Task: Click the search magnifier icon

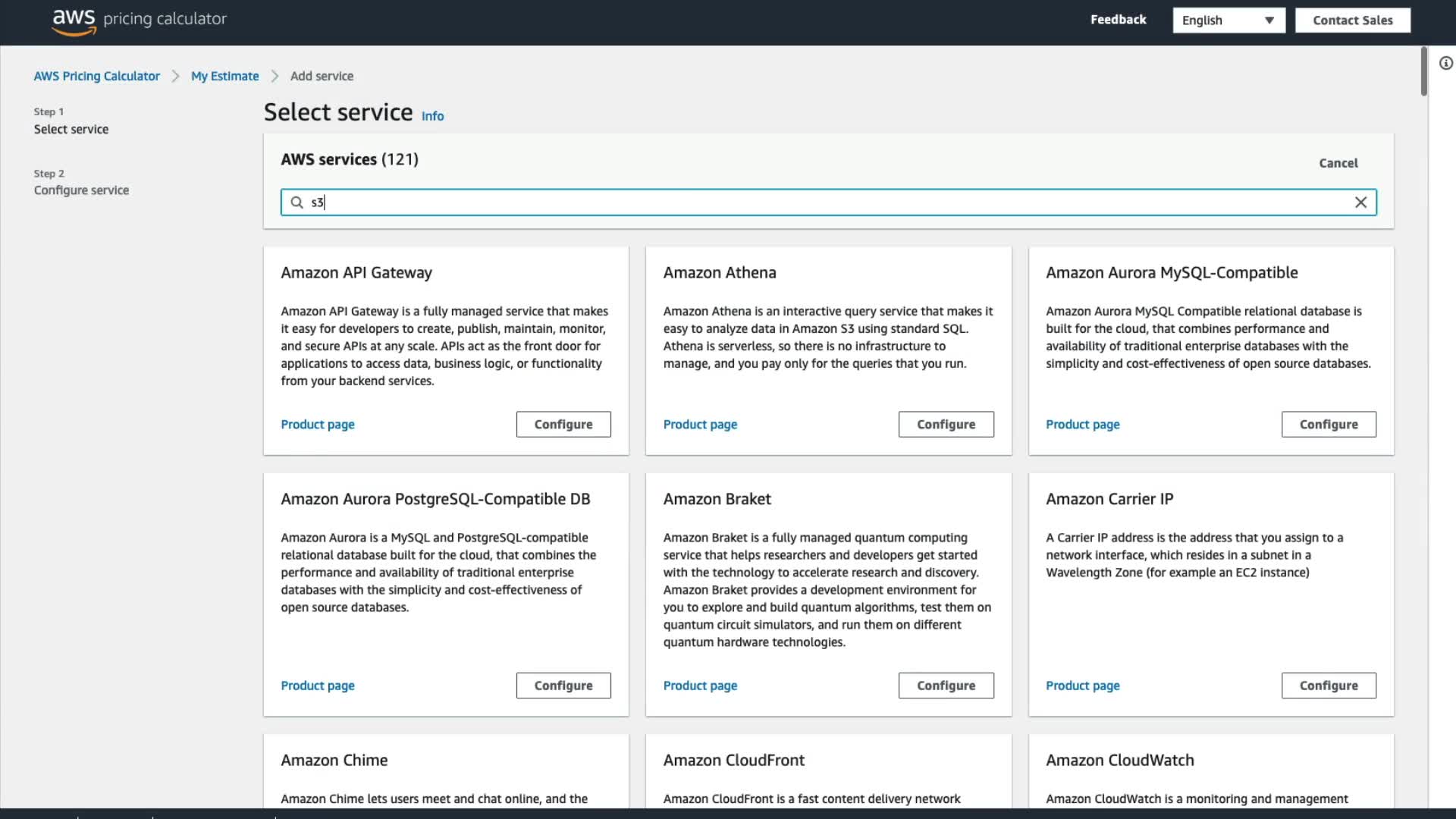Action: [297, 202]
